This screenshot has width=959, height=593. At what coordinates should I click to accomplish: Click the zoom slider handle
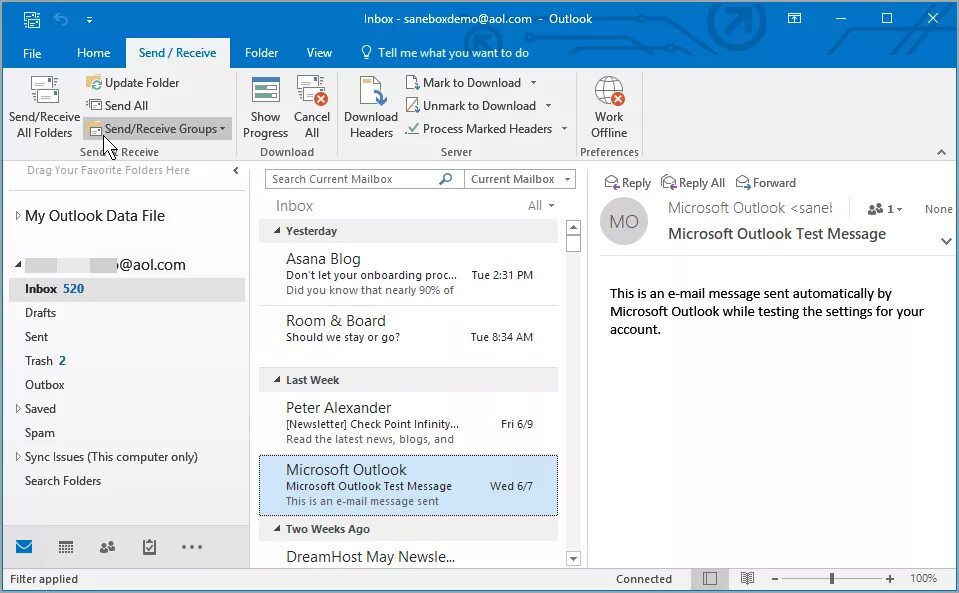[832, 578]
